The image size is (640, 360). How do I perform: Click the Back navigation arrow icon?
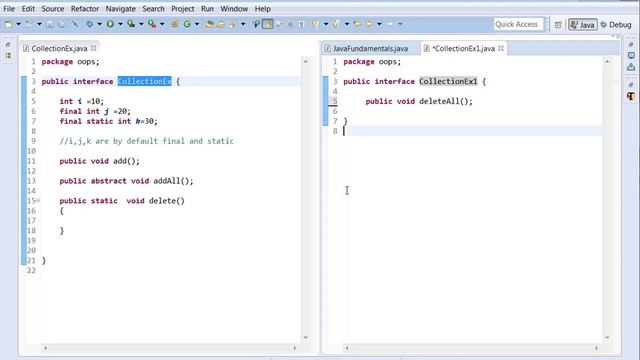369,24
